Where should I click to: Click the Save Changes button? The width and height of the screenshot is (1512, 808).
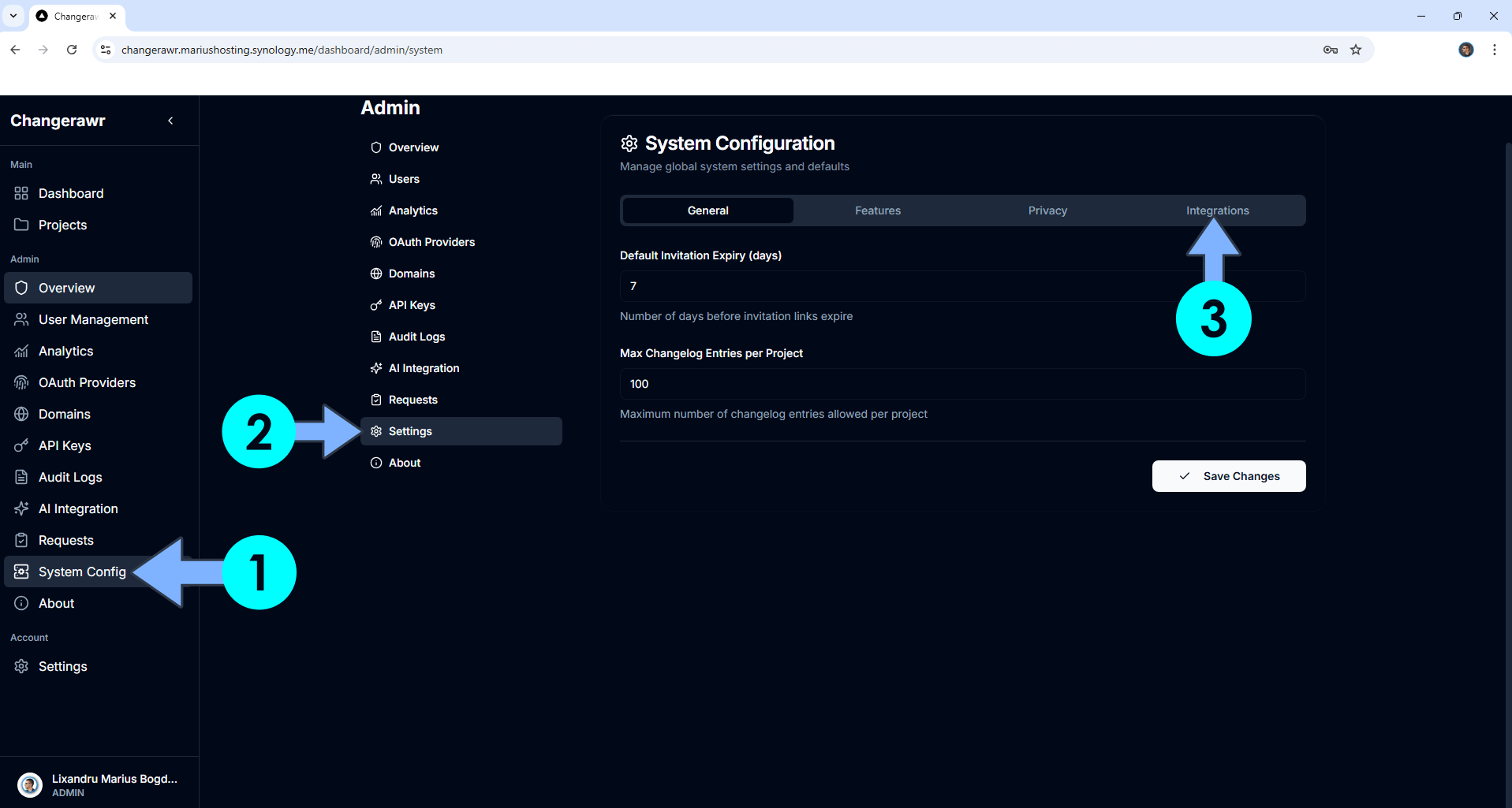[1229, 476]
